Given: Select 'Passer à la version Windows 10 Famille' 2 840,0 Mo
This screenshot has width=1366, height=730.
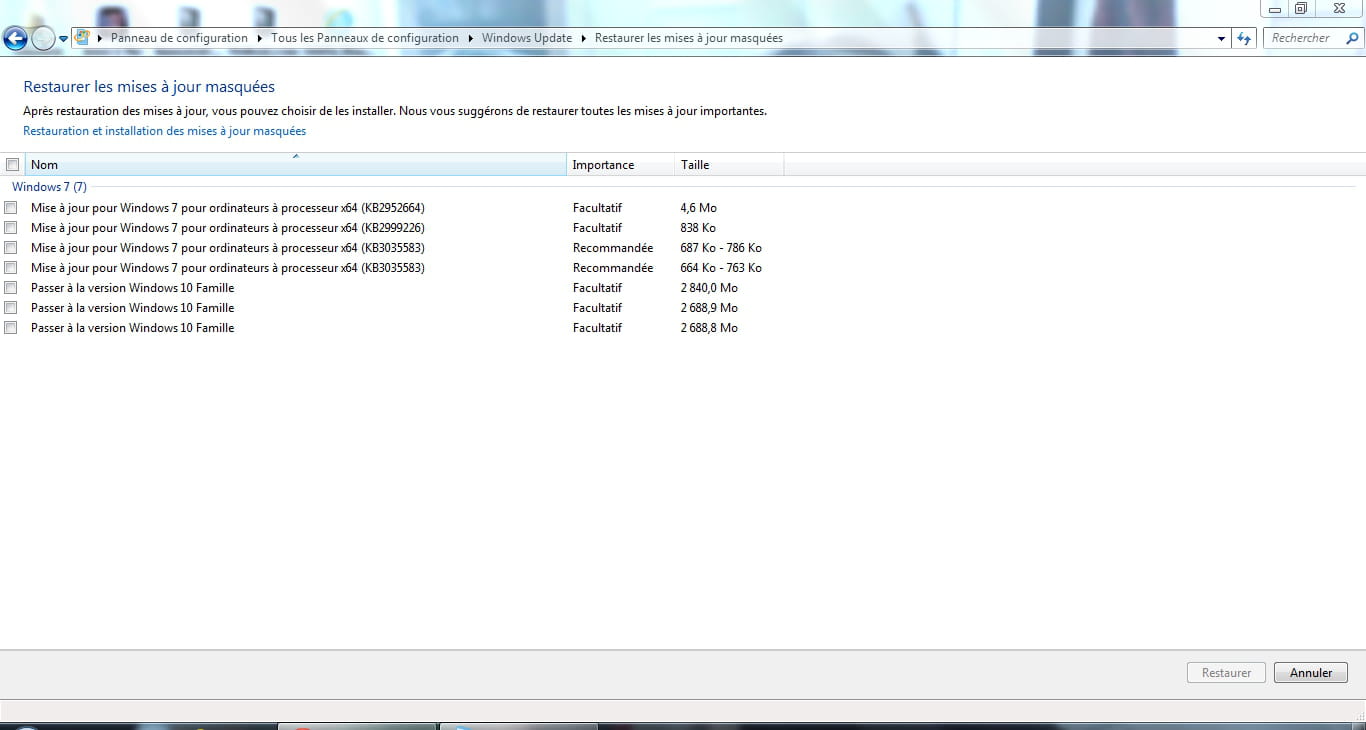Looking at the screenshot, I should point(133,288).
